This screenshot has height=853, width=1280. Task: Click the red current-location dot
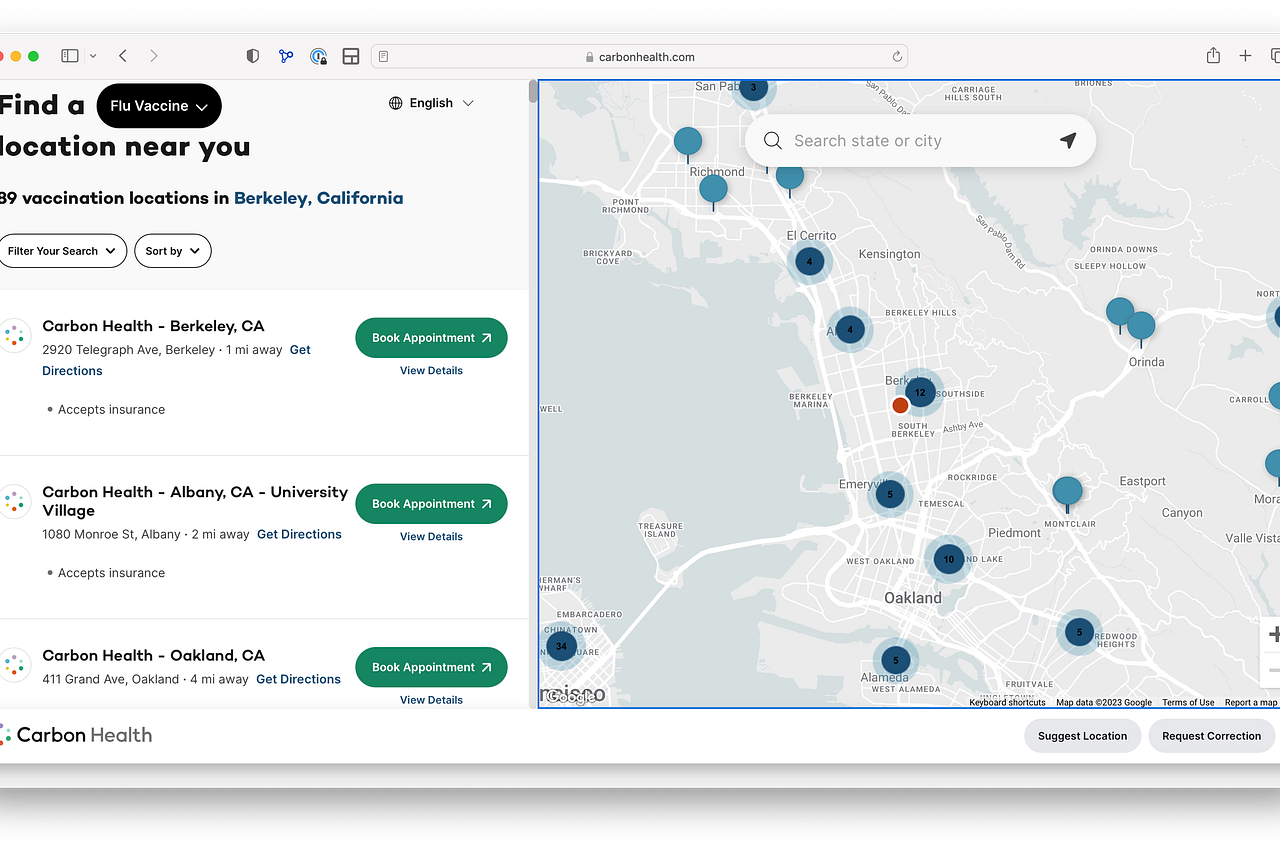(900, 405)
